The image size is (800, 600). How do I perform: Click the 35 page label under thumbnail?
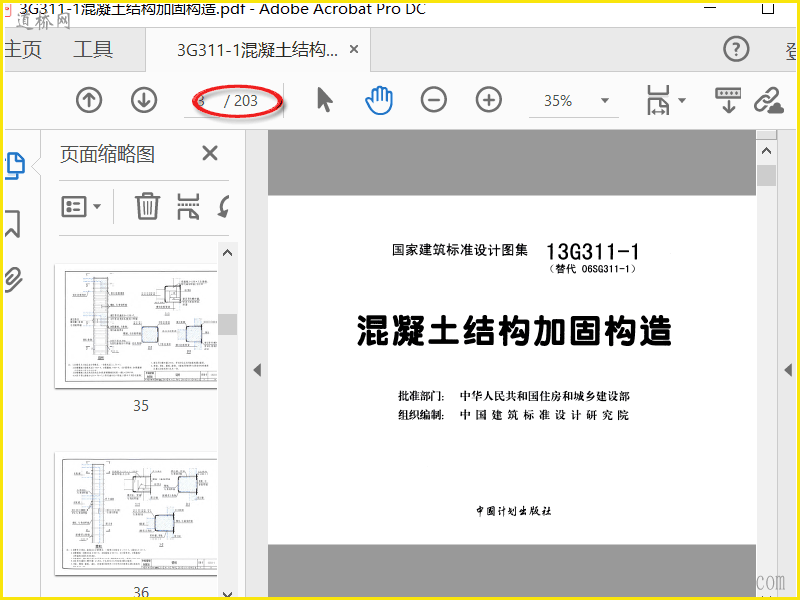(141, 406)
